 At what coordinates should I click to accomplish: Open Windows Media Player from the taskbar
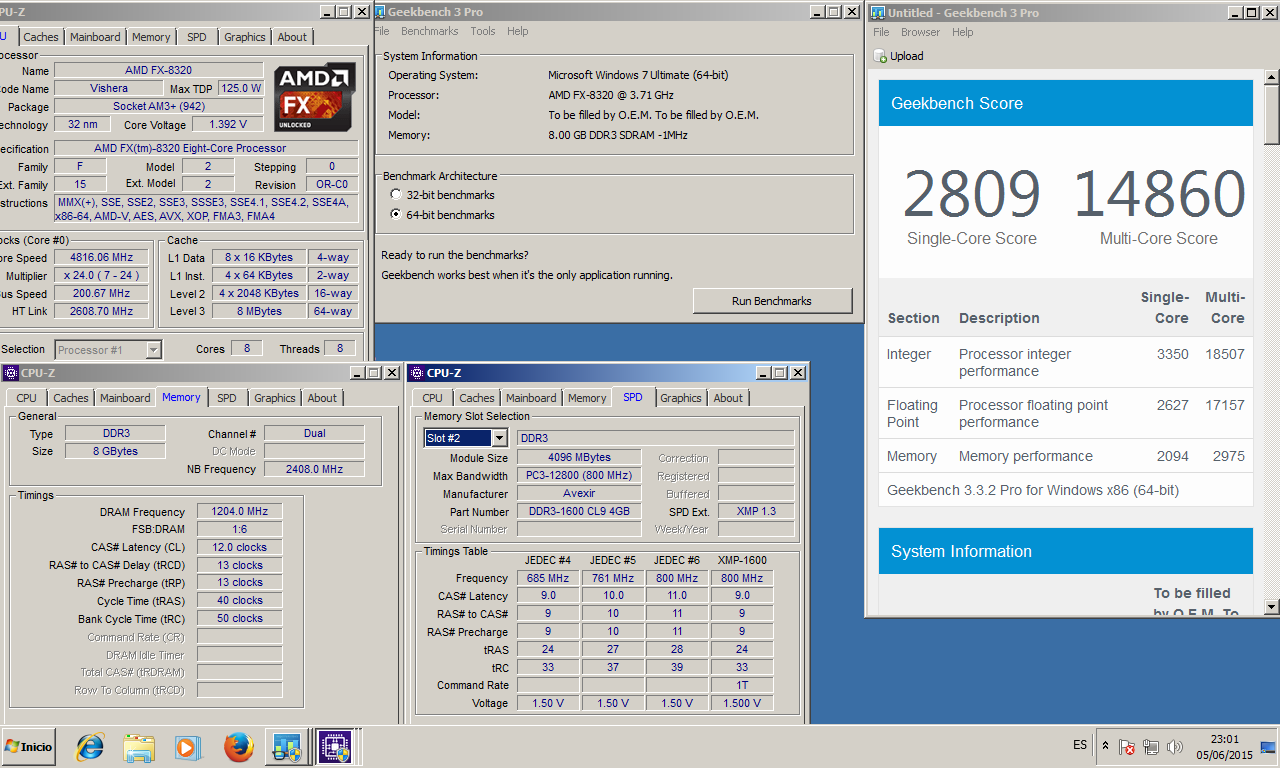[x=187, y=747]
